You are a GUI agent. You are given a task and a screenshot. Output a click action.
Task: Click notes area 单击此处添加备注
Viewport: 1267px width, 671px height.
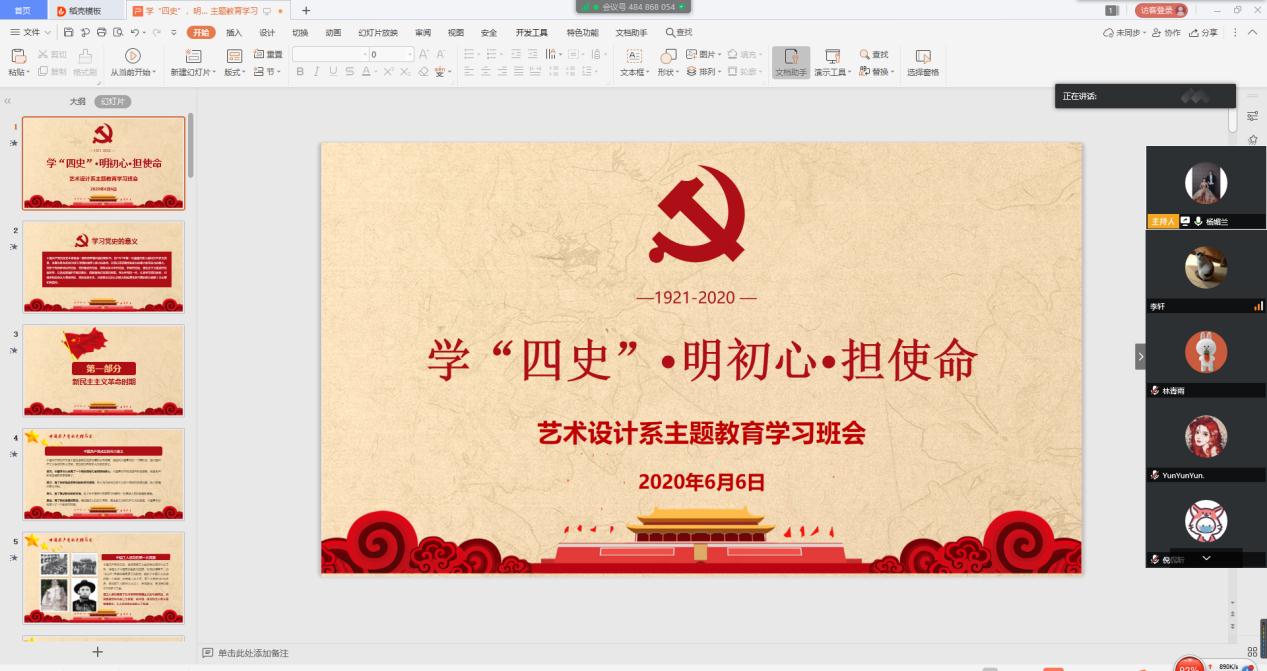[254, 653]
